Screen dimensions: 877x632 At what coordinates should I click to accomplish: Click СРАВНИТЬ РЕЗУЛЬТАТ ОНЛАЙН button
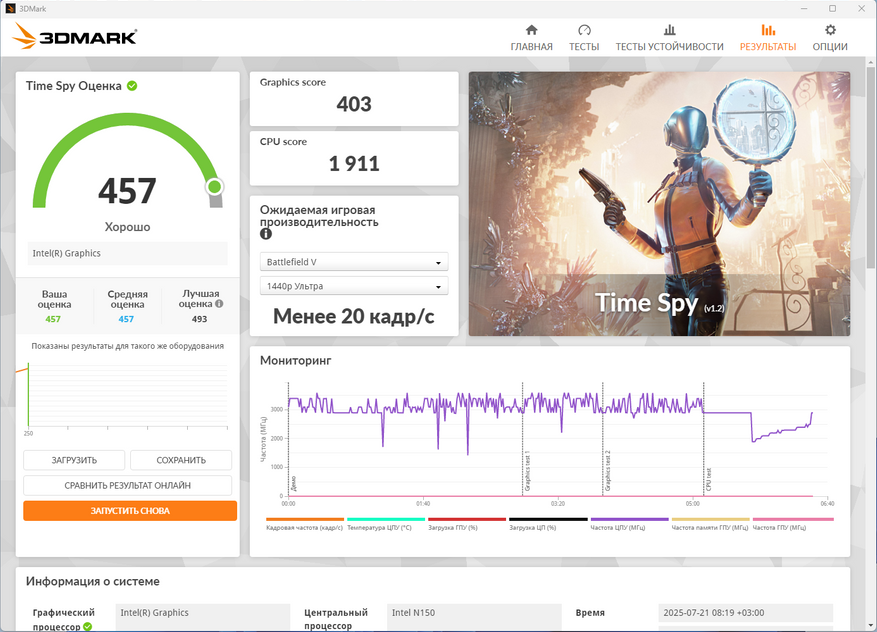click(x=128, y=485)
